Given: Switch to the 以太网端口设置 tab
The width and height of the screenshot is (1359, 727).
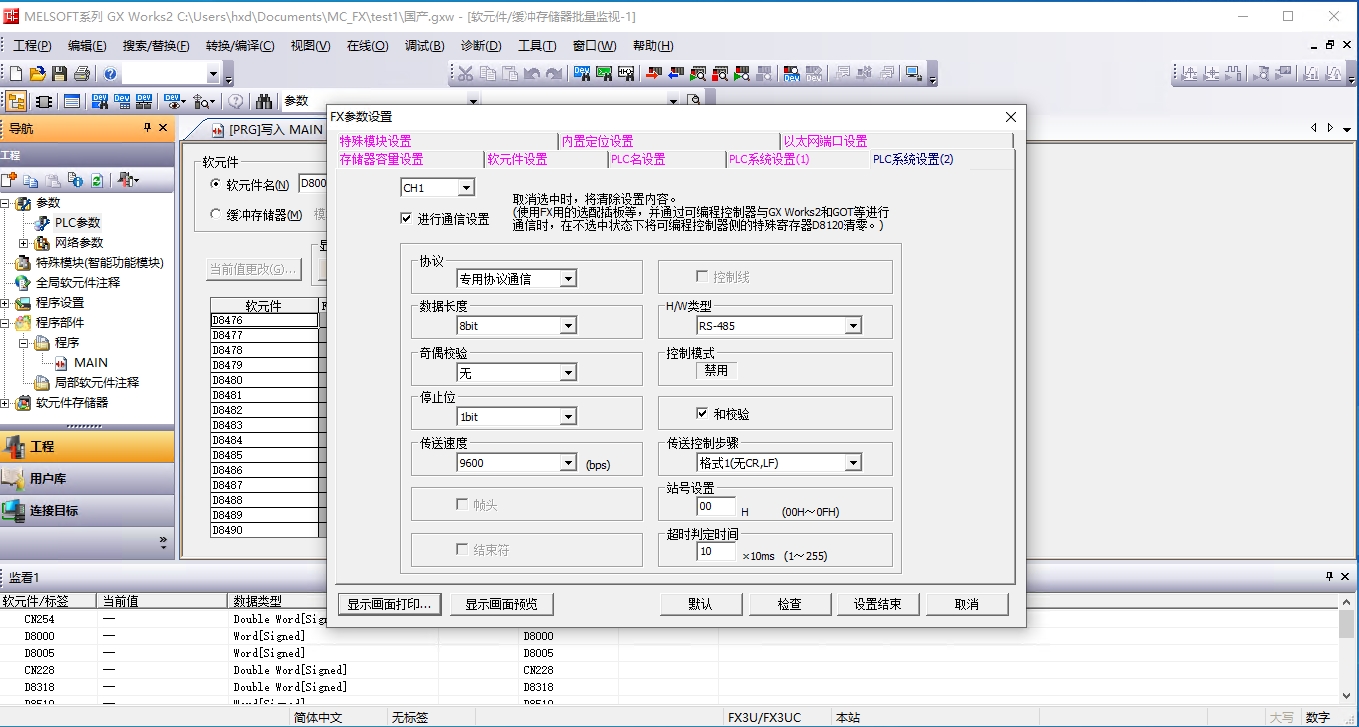Looking at the screenshot, I should click(x=825, y=142).
